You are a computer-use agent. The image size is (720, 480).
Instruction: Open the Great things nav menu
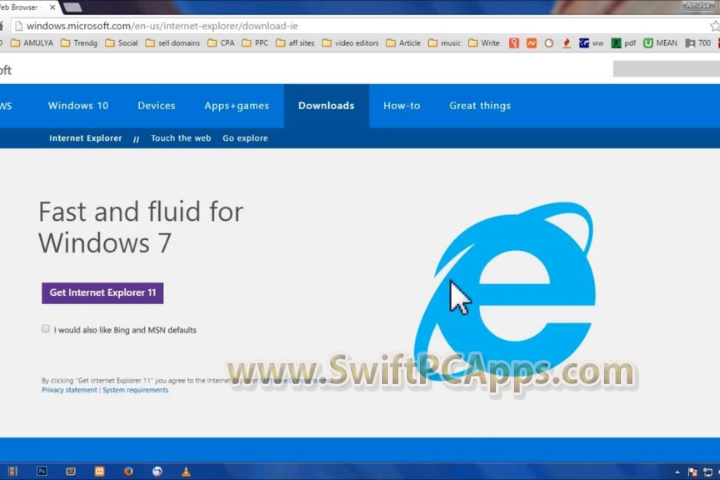tap(480, 106)
